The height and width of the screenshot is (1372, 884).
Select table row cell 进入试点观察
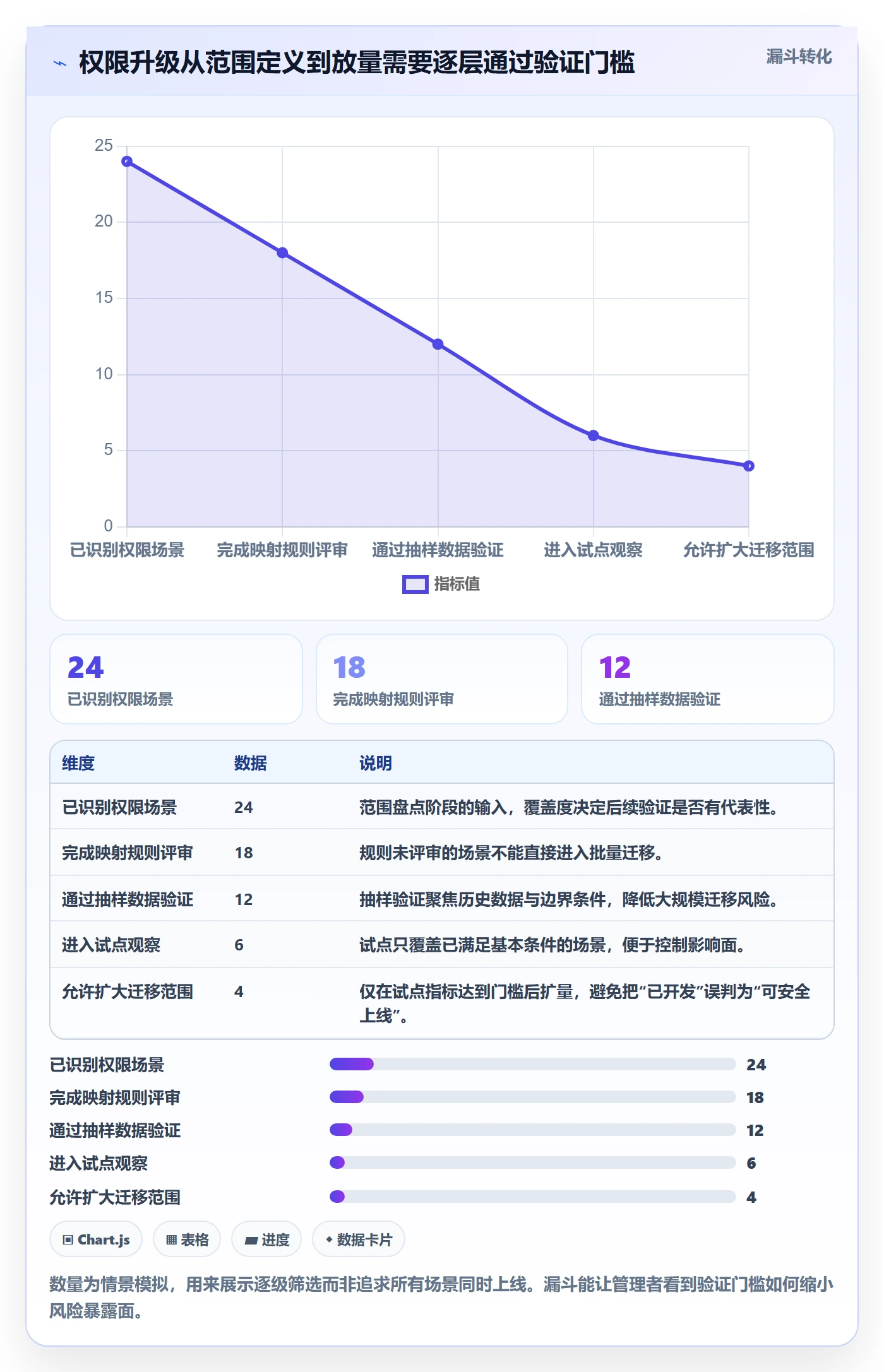(x=111, y=945)
